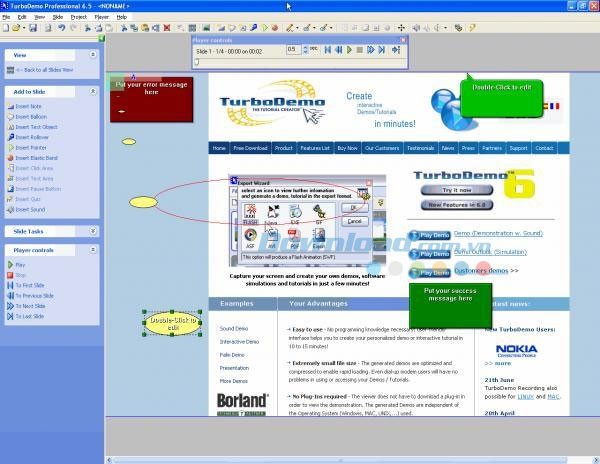The height and width of the screenshot is (464, 600).
Task: Collapse the Add to Slide panel
Action: pos(93,91)
